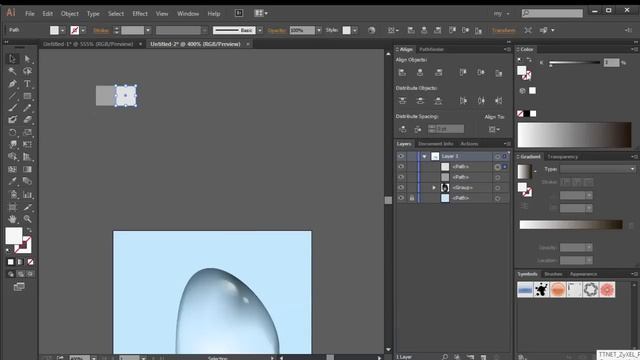This screenshot has height=360, width=640.
Task: Select the Pencil tool
Action: coord(27,108)
